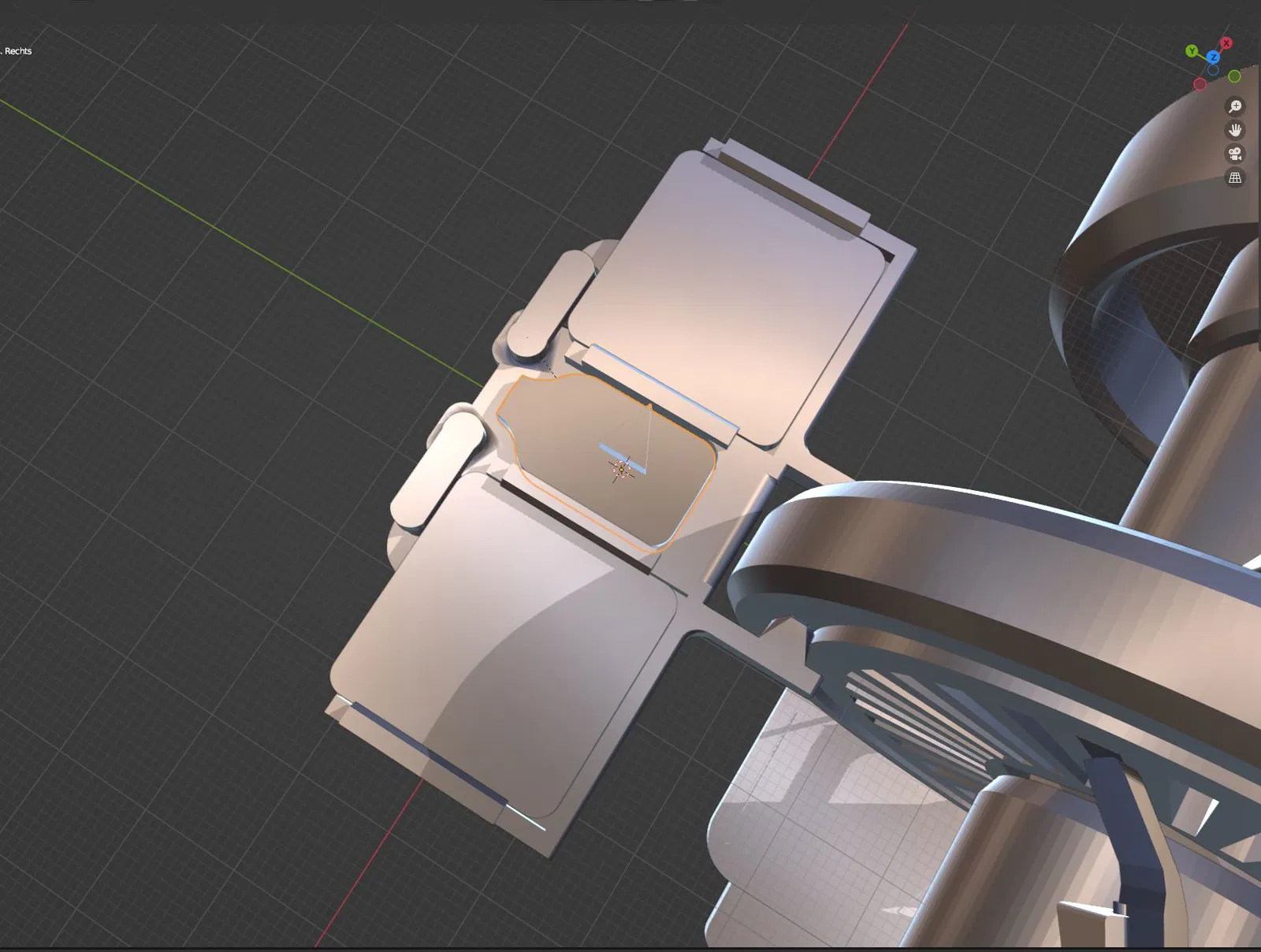Screen dimensions: 1261x952
Task: Click the "Rechts" view label text
Action: pos(18,51)
